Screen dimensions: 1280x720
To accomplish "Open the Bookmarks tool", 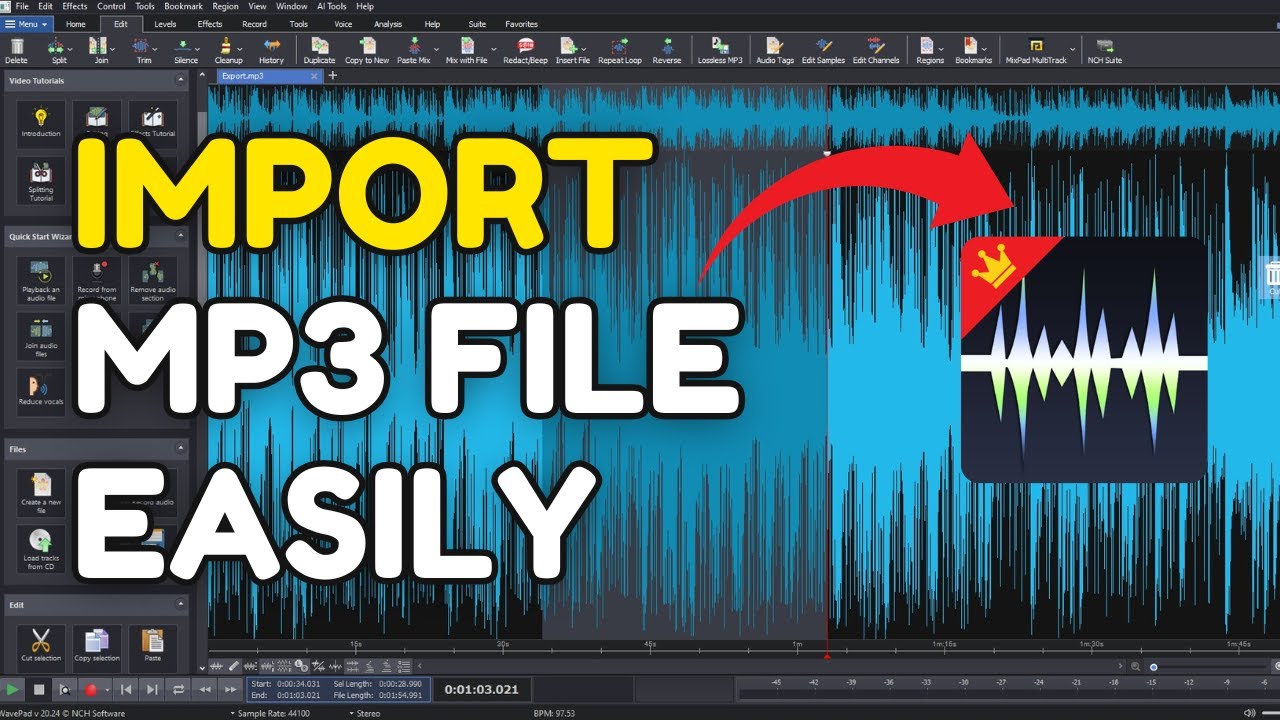I will tap(973, 50).
